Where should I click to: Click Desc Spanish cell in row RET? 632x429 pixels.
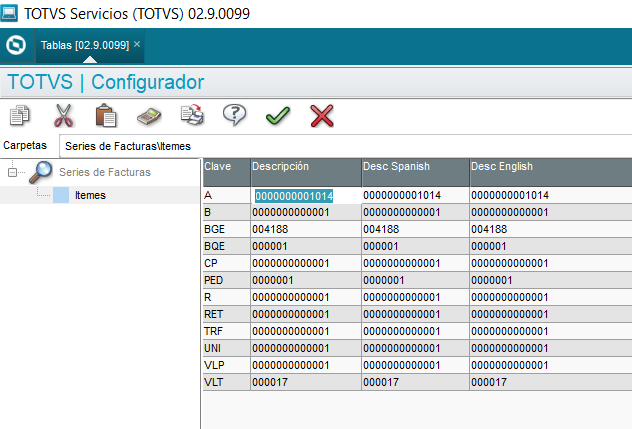click(x=416, y=314)
